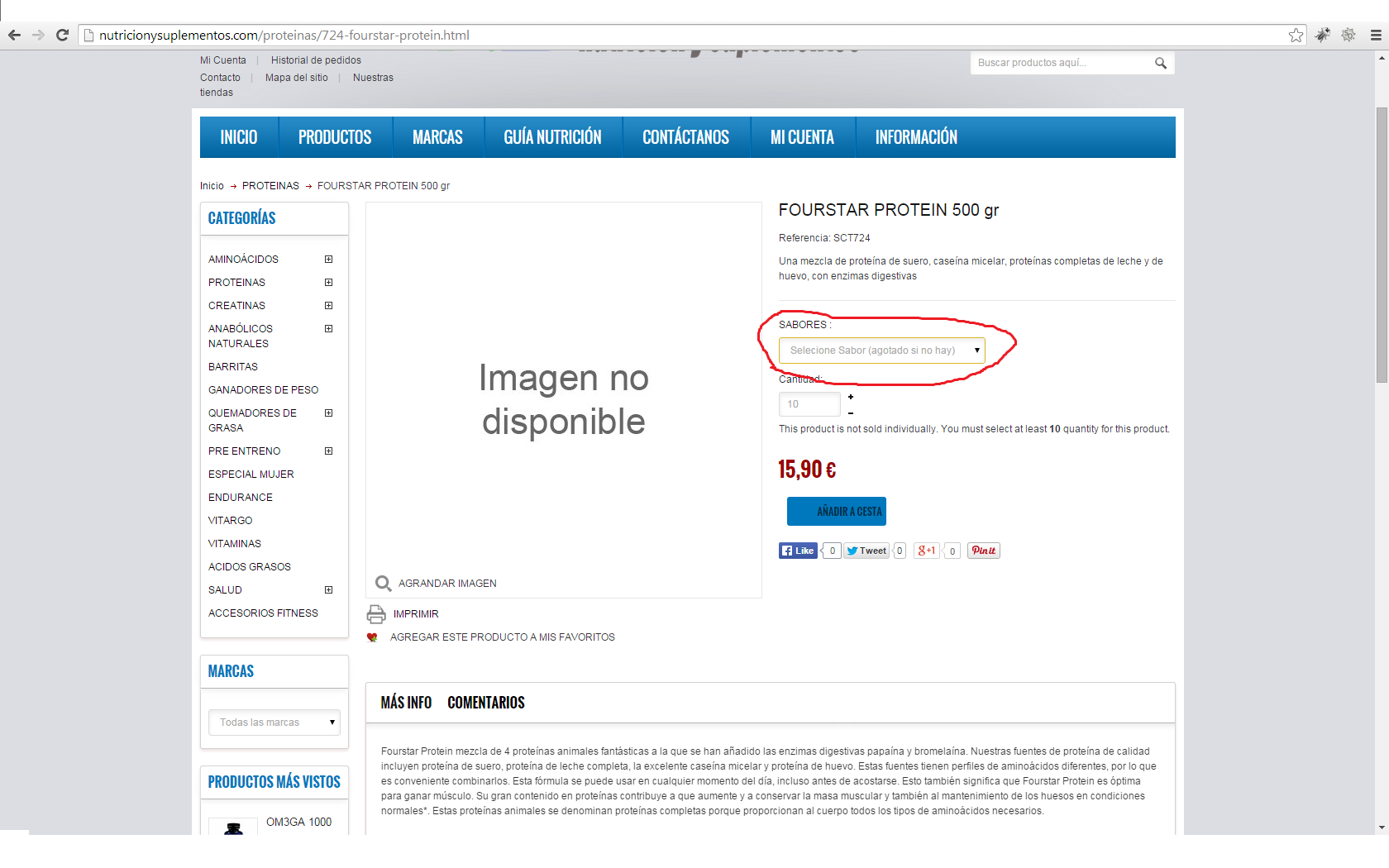Click the Google +1 button
This screenshot has width=1389, height=868.
(x=926, y=551)
